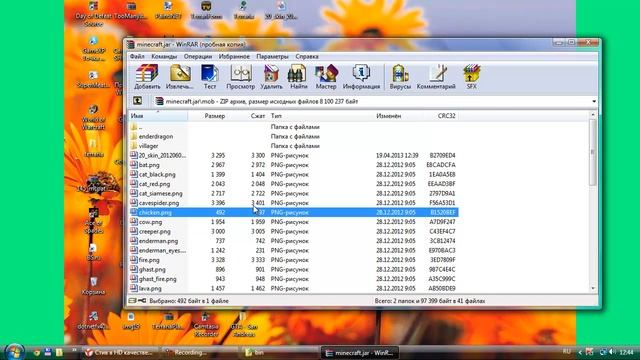640x360 pixels.
Task: Select the cat_red.png file
Action: (294, 184)
